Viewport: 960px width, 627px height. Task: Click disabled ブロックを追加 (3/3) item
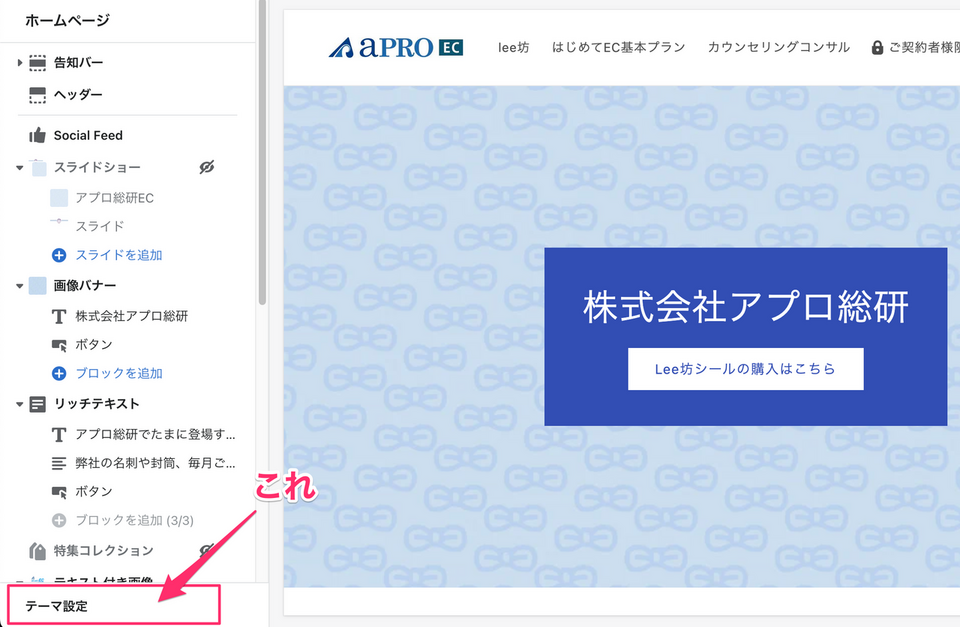coord(134,520)
